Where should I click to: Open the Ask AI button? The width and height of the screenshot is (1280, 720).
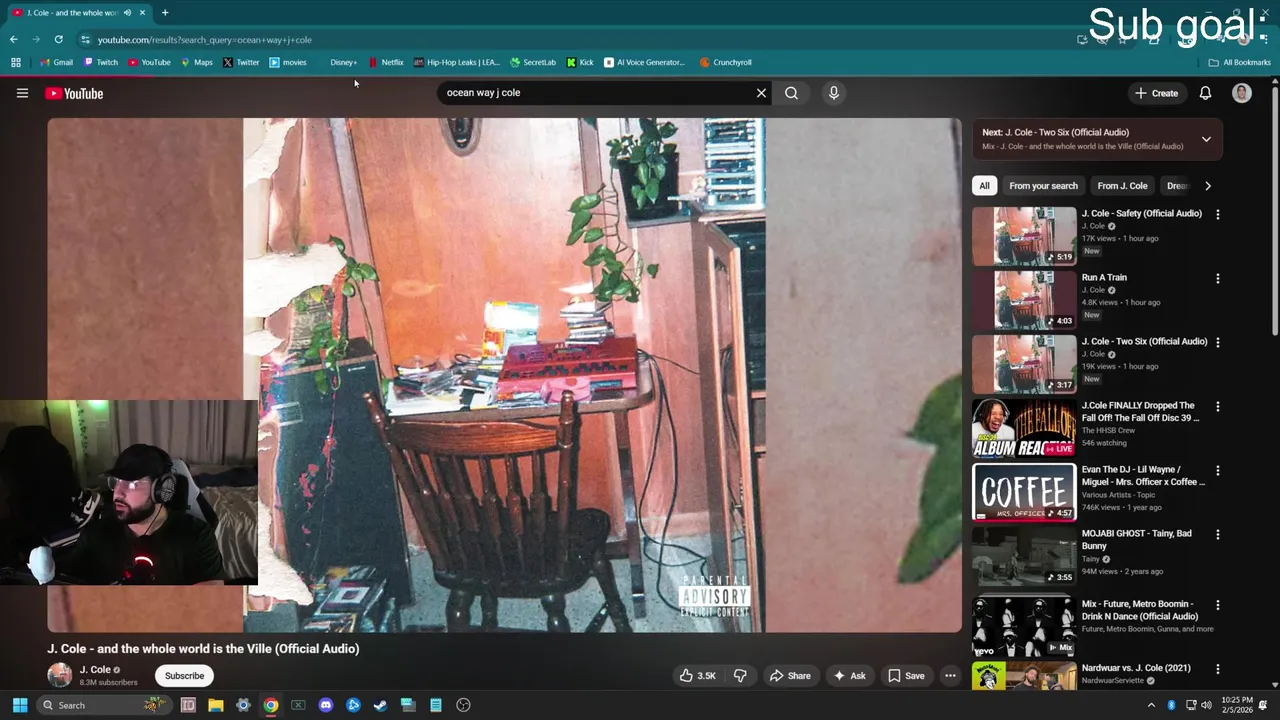click(x=849, y=676)
